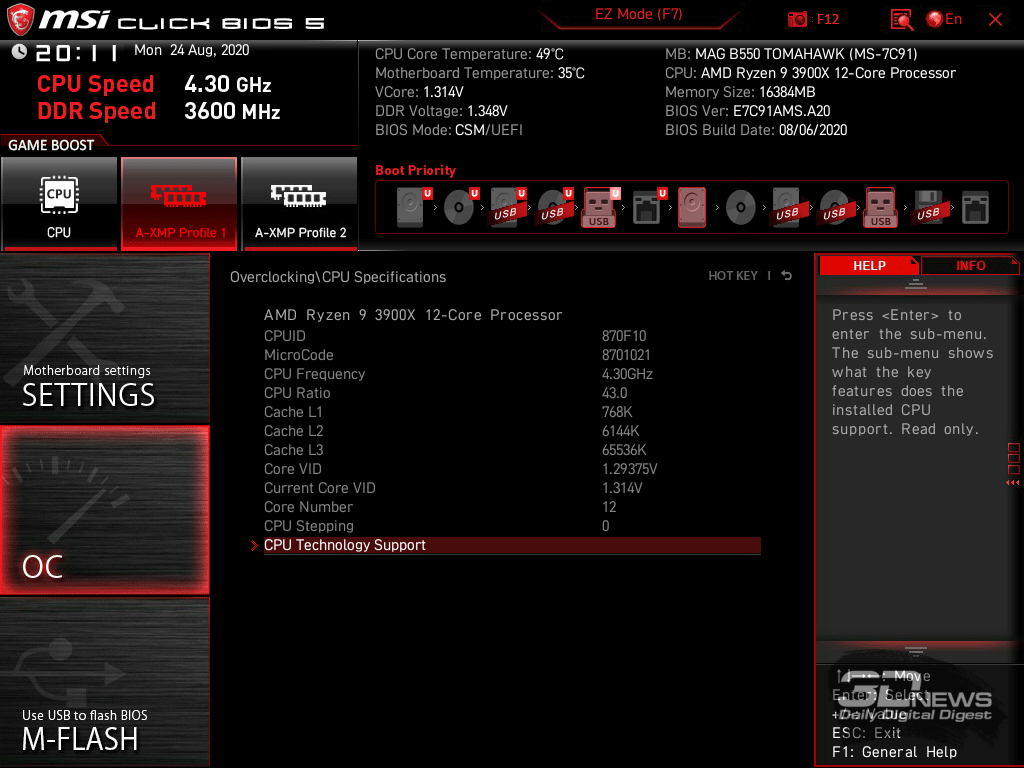Image resolution: width=1024 pixels, height=768 pixels.
Task: Click the system clock showing 20:11
Action: click(77, 52)
